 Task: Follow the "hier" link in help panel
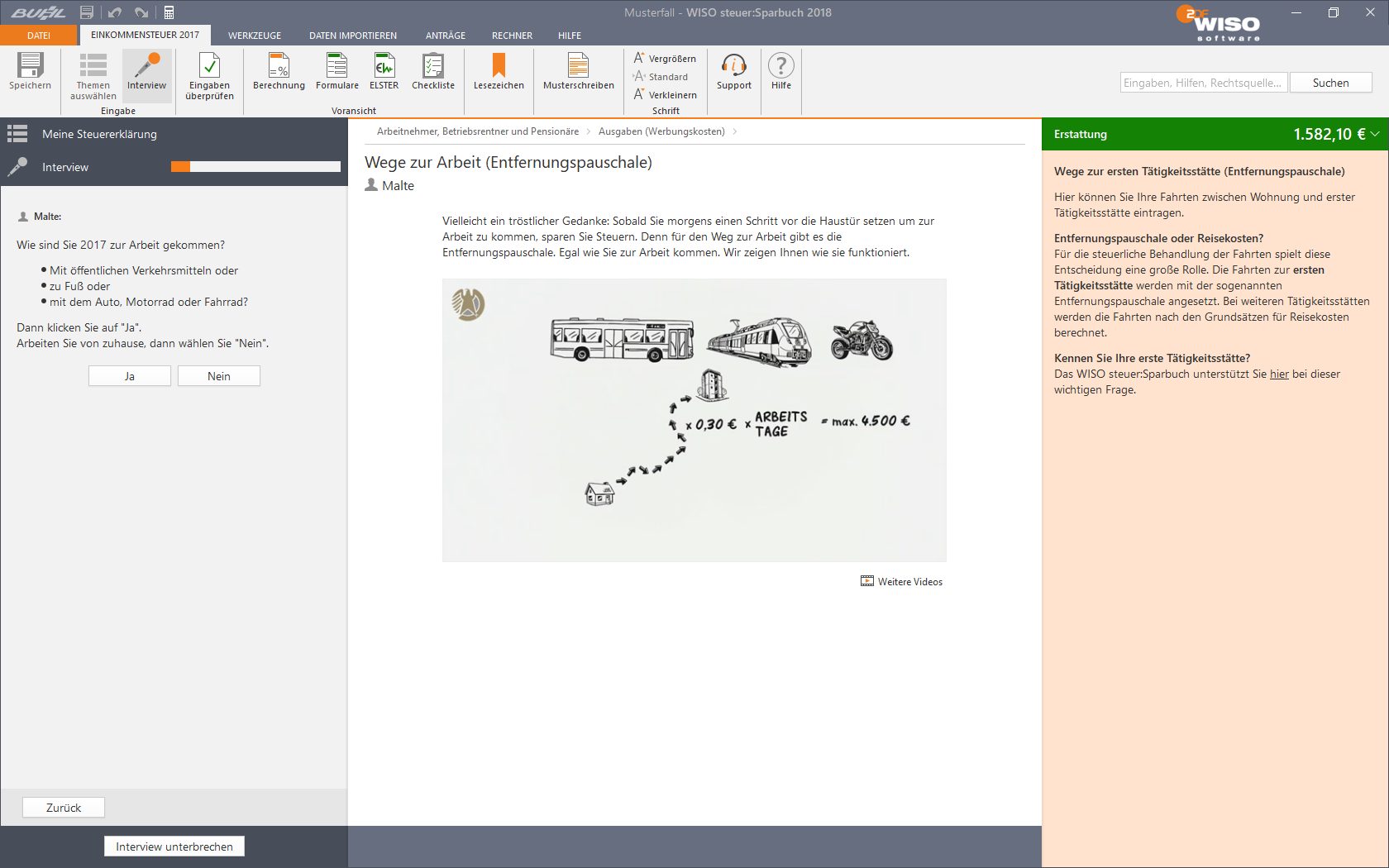click(1279, 374)
